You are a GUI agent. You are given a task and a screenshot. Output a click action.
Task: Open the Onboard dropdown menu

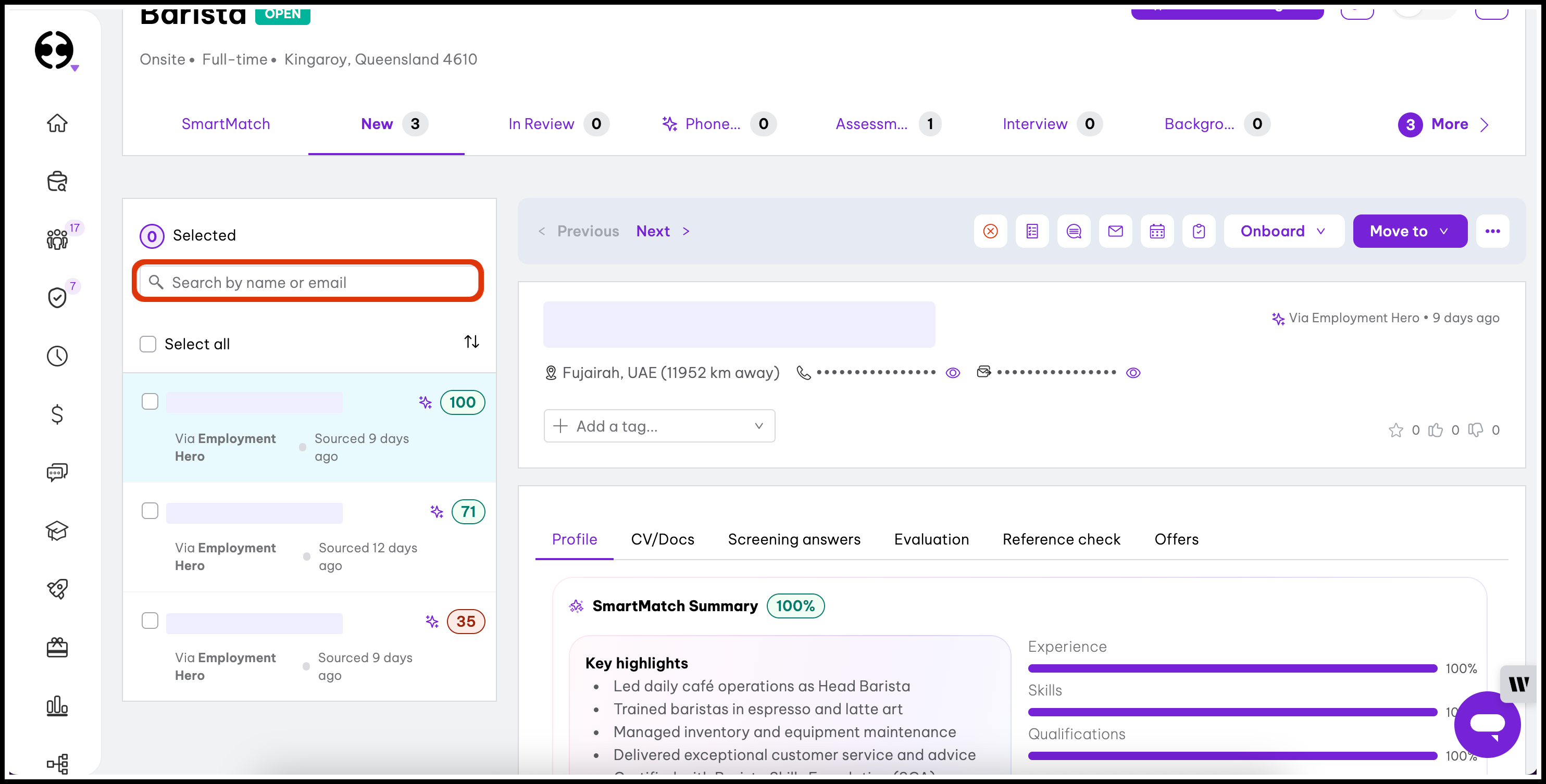pos(1283,231)
